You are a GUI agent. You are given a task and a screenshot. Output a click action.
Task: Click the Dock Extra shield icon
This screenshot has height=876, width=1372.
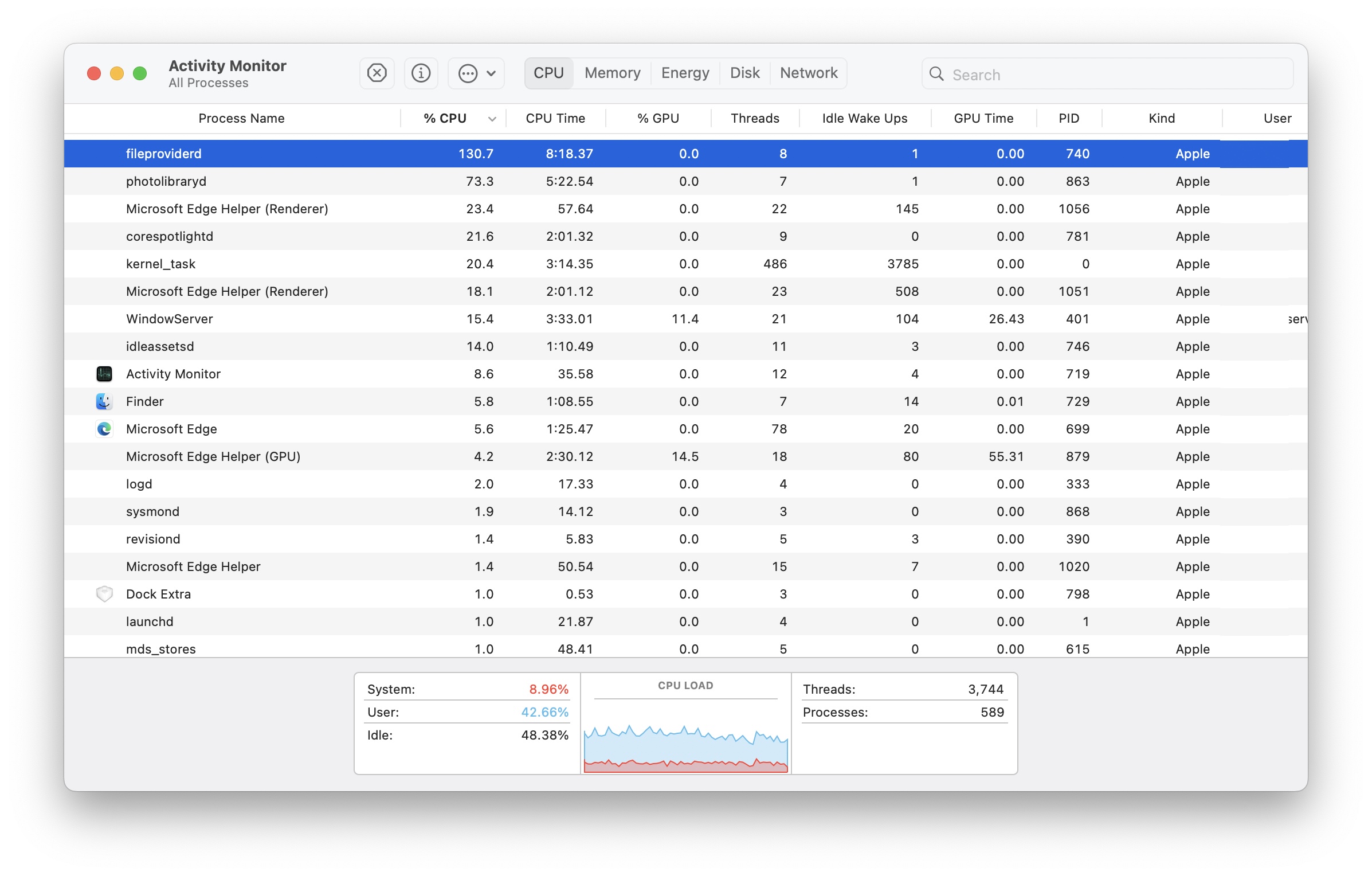tap(104, 594)
